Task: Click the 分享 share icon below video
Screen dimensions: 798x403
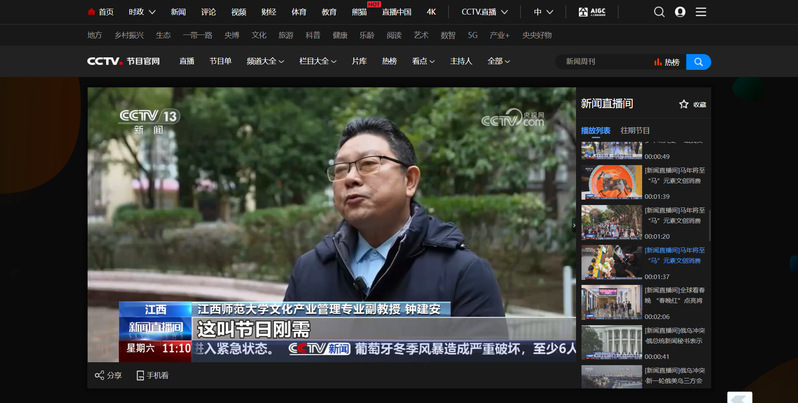Action: coord(99,376)
